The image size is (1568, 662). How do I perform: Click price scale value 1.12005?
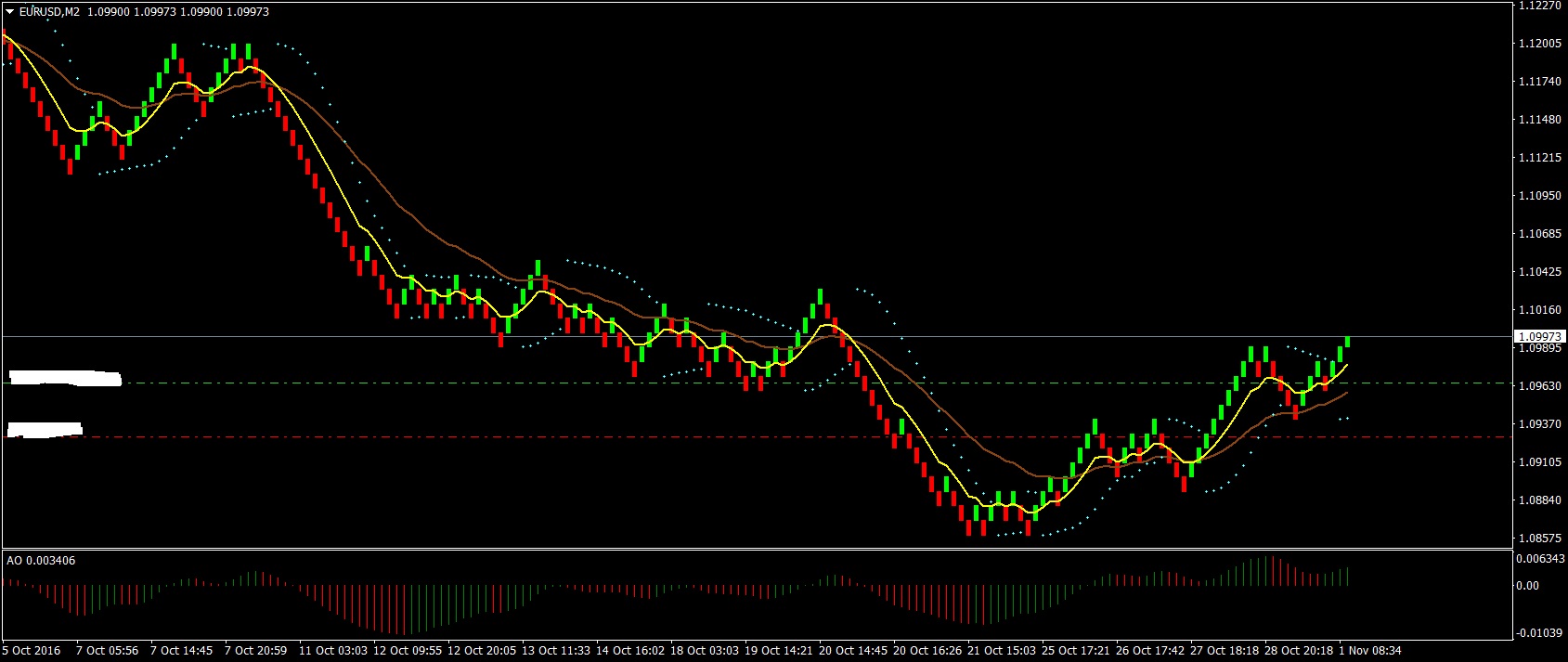[x=1541, y=44]
